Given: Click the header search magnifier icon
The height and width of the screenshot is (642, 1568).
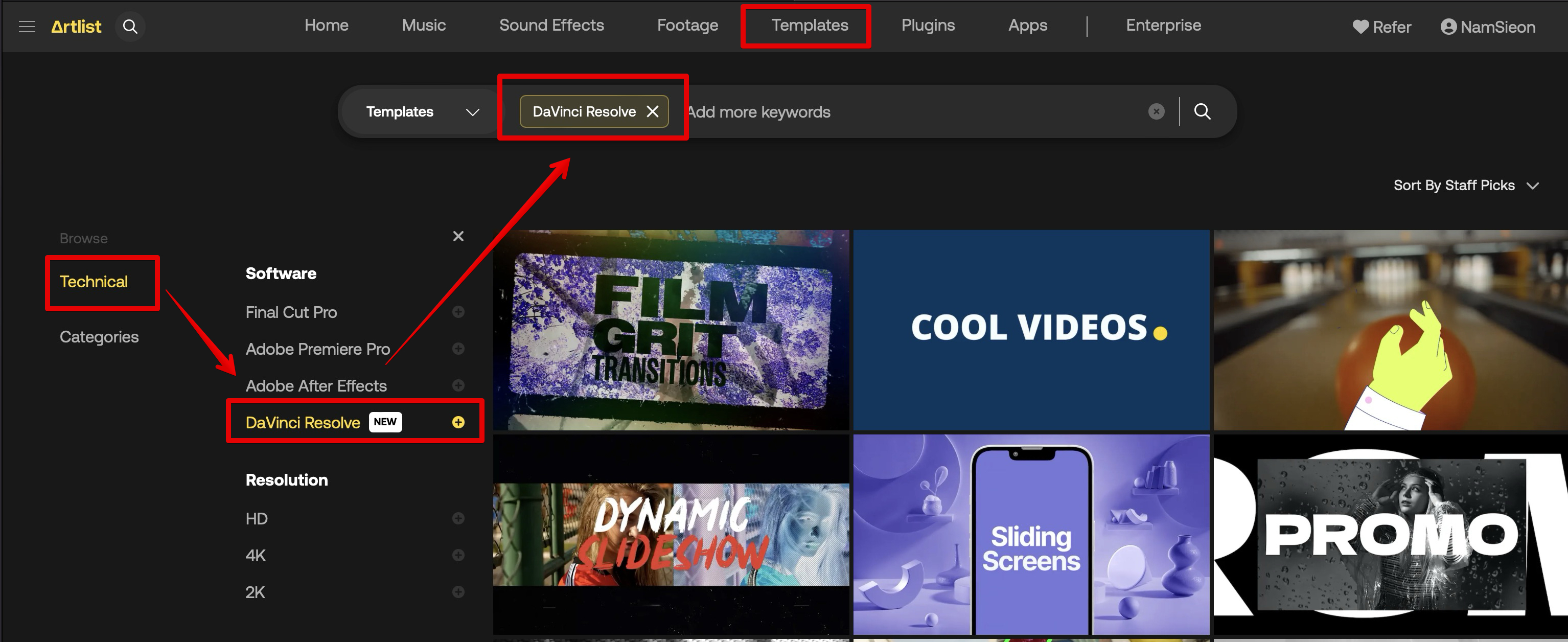Looking at the screenshot, I should 130,27.
